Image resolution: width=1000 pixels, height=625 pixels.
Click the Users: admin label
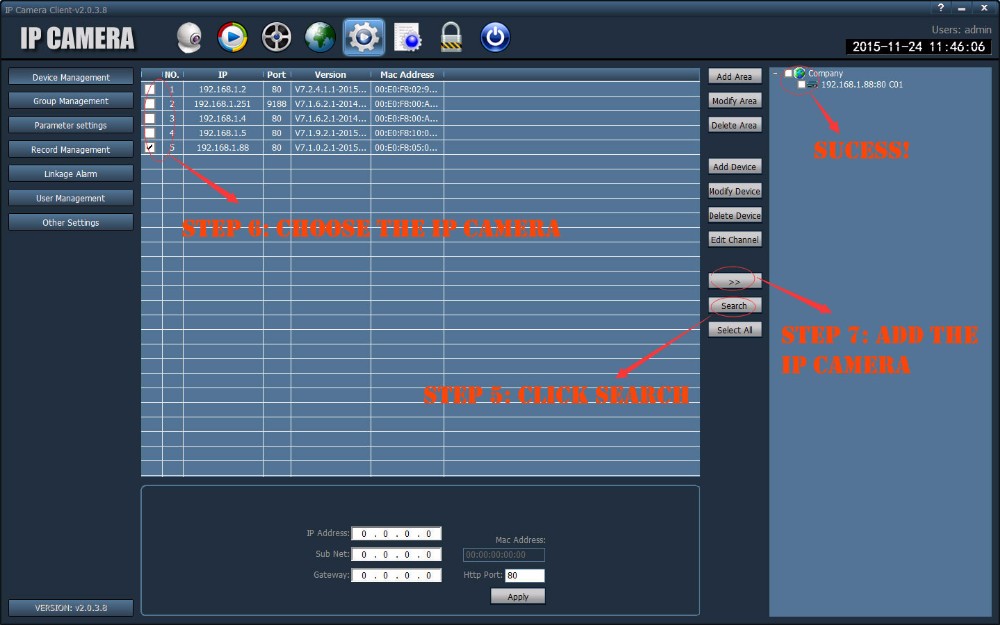pyautogui.click(x=961, y=29)
